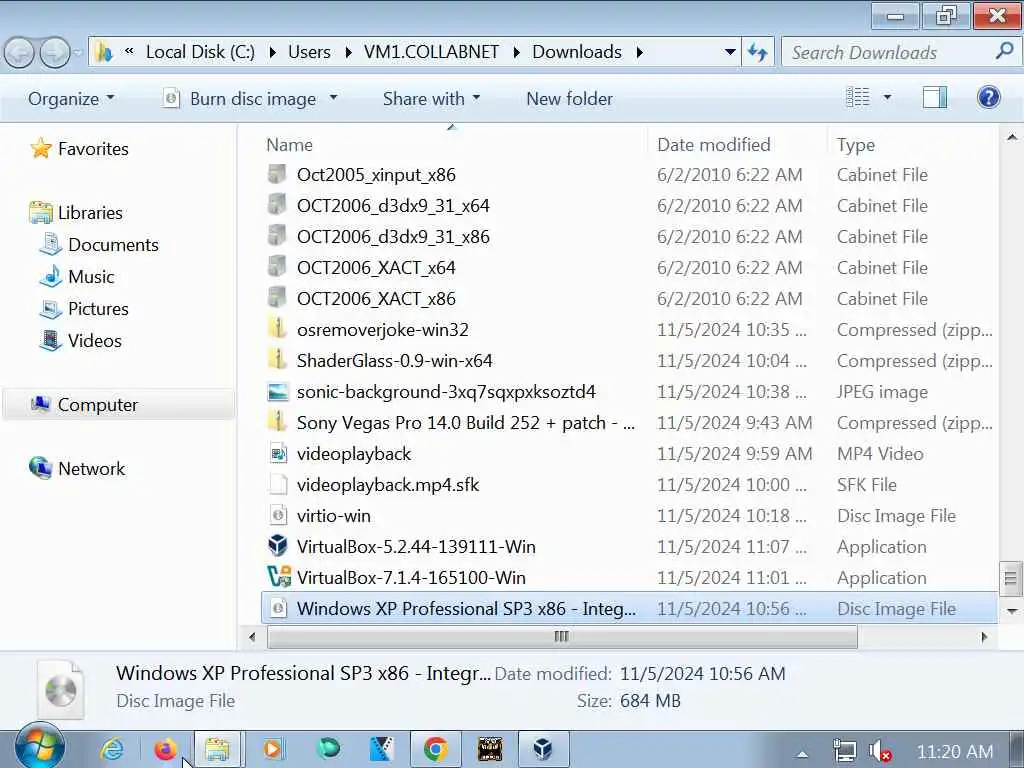Open the address bar history dropdown
Viewport: 1024px width, 768px height.
[x=730, y=52]
